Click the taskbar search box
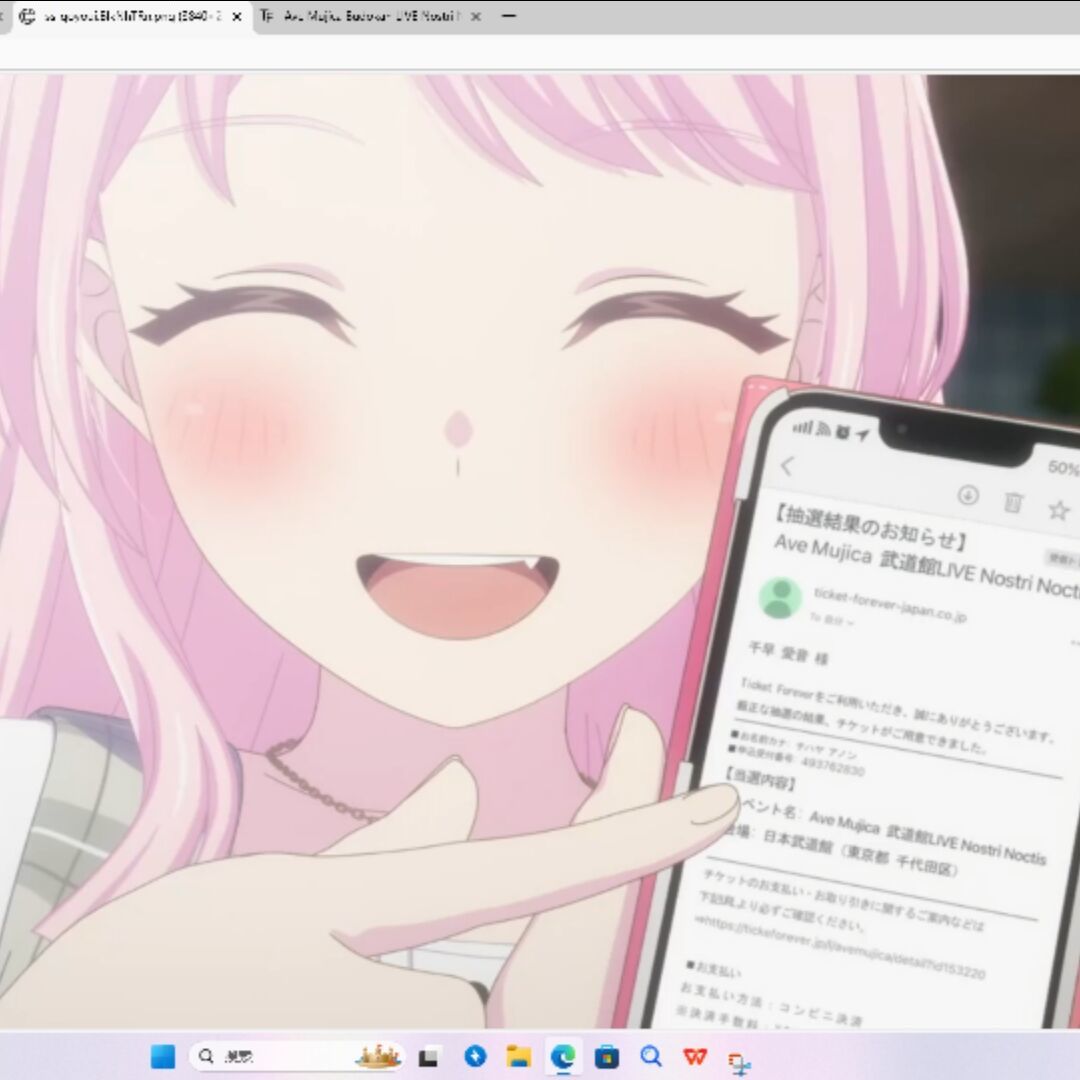1080x1080 pixels. pyautogui.click(x=297, y=1056)
